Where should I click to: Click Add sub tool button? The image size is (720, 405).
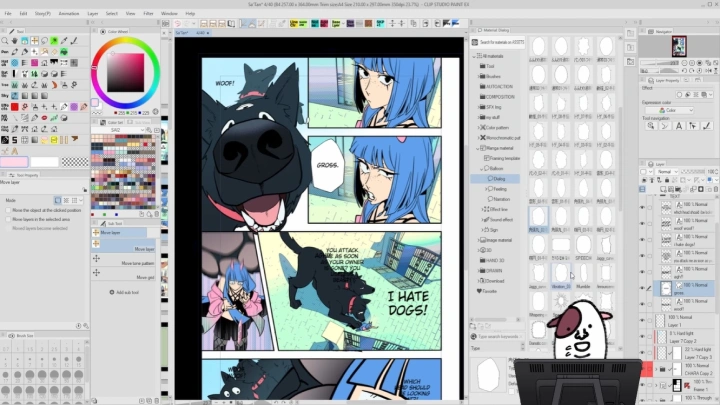[x=124, y=292]
